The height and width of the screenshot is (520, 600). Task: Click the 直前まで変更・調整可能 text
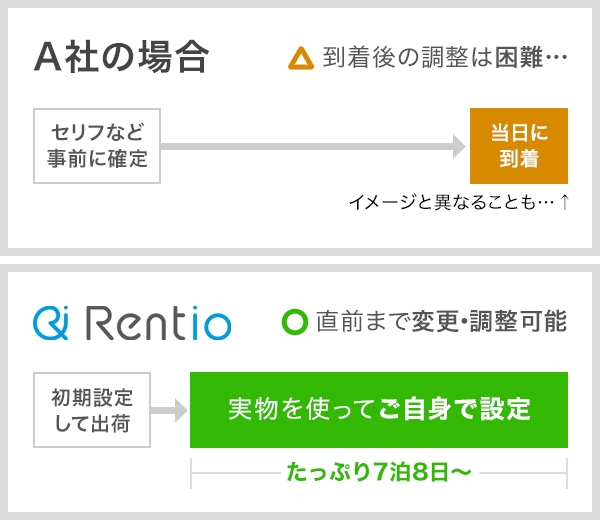pos(440,323)
